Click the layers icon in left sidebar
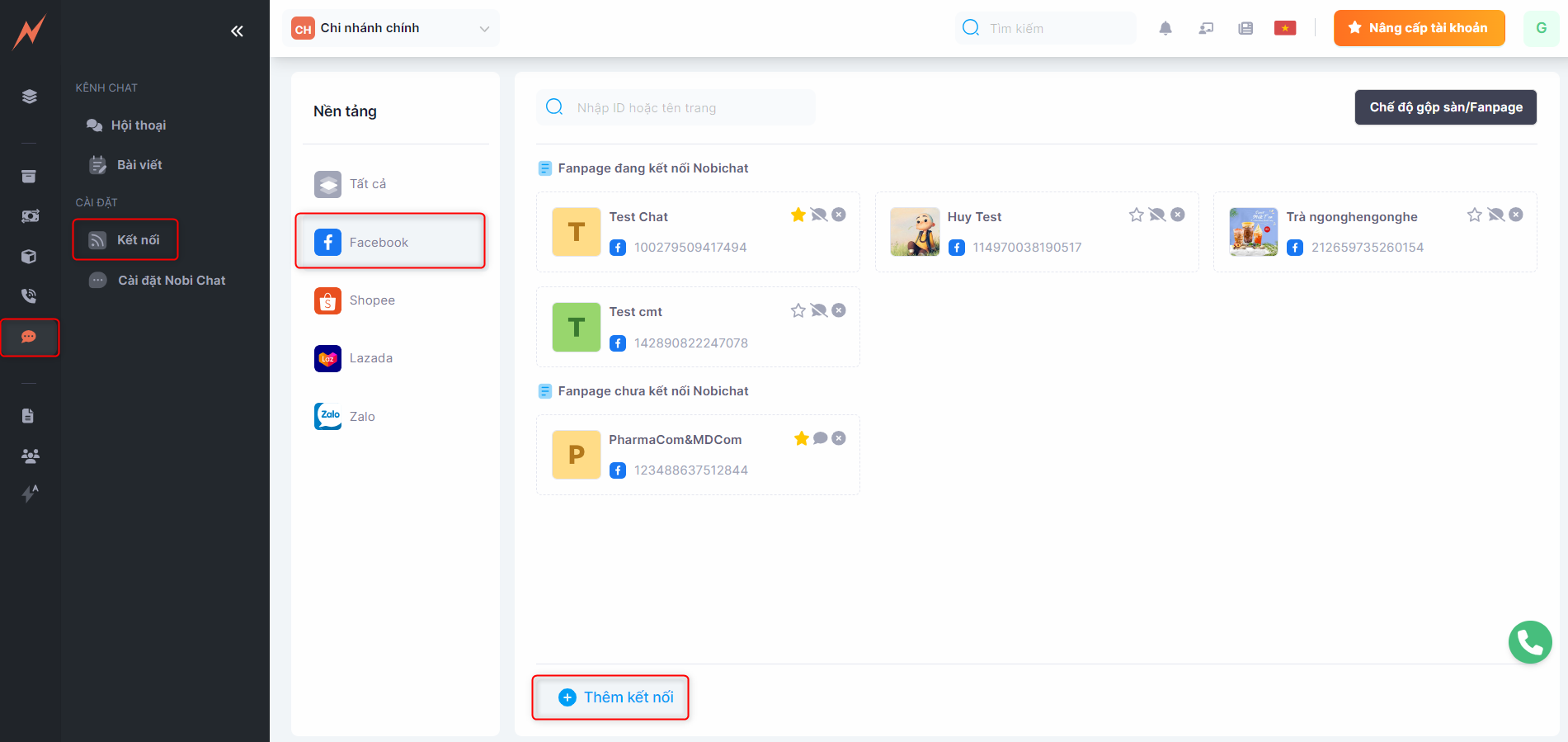This screenshot has height=742, width=1568. (29, 97)
